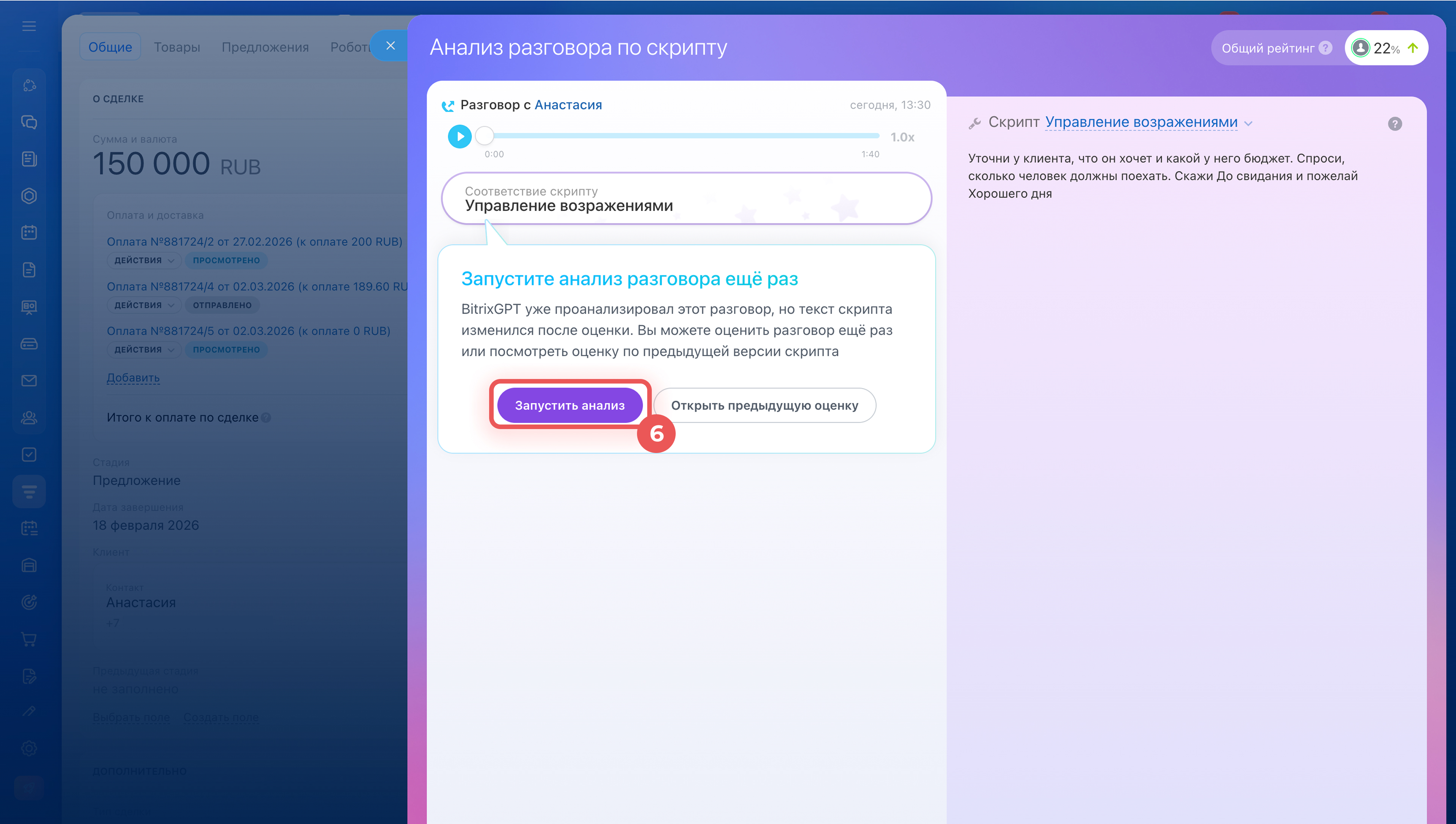
Task: Click the 22% rating badge
Action: pyautogui.click(x=1386, y=48)
